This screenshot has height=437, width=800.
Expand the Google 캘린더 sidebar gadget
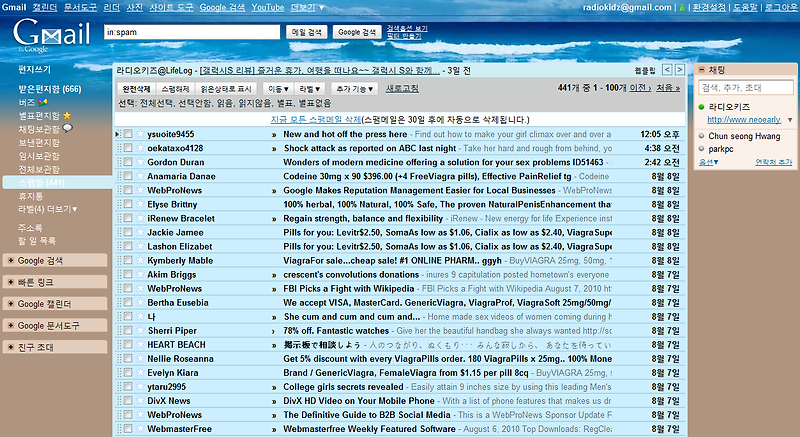click(55, 304)
